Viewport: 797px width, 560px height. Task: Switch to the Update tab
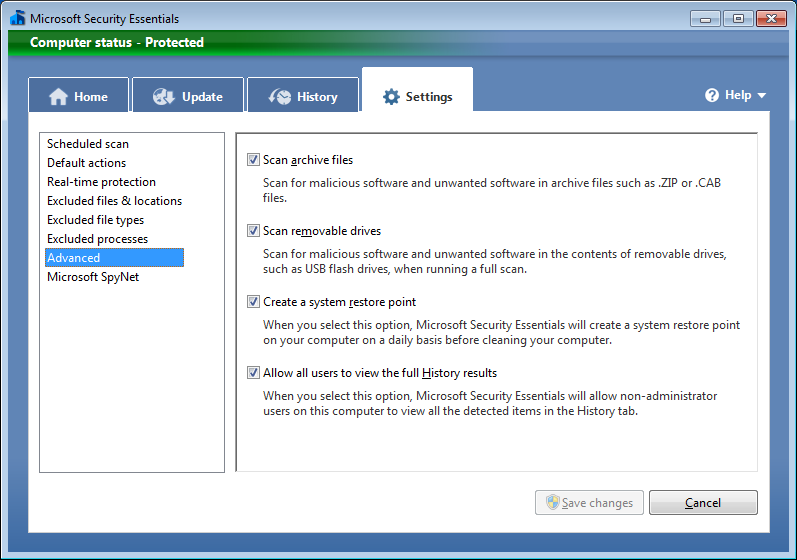point(188,97)
